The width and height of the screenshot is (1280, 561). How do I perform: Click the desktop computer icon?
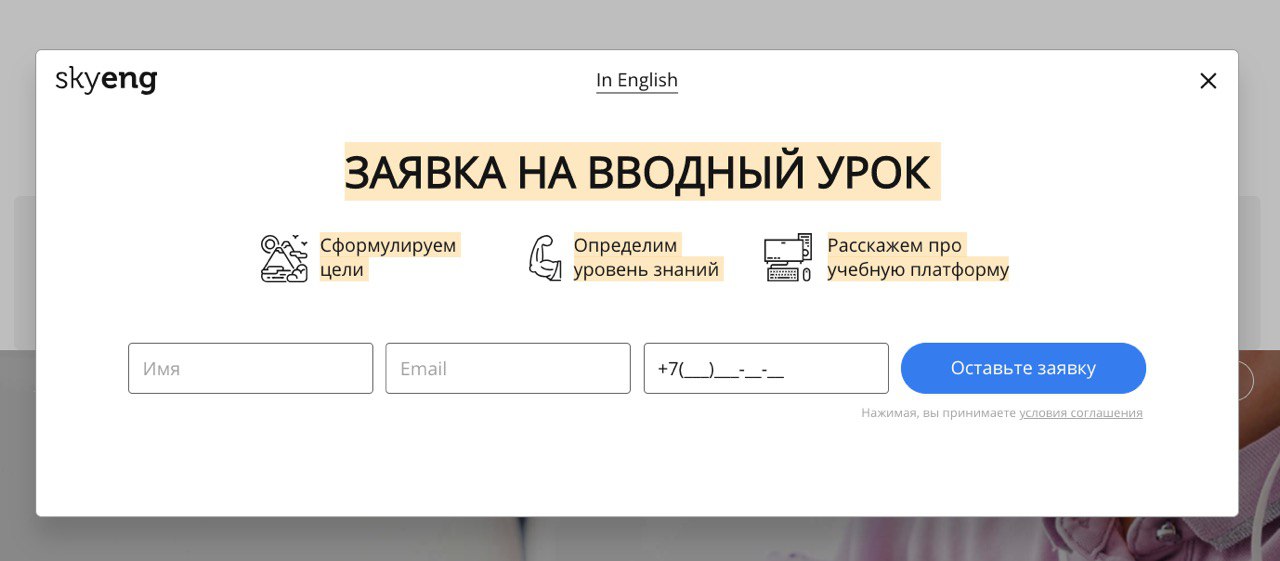[788, 258]
